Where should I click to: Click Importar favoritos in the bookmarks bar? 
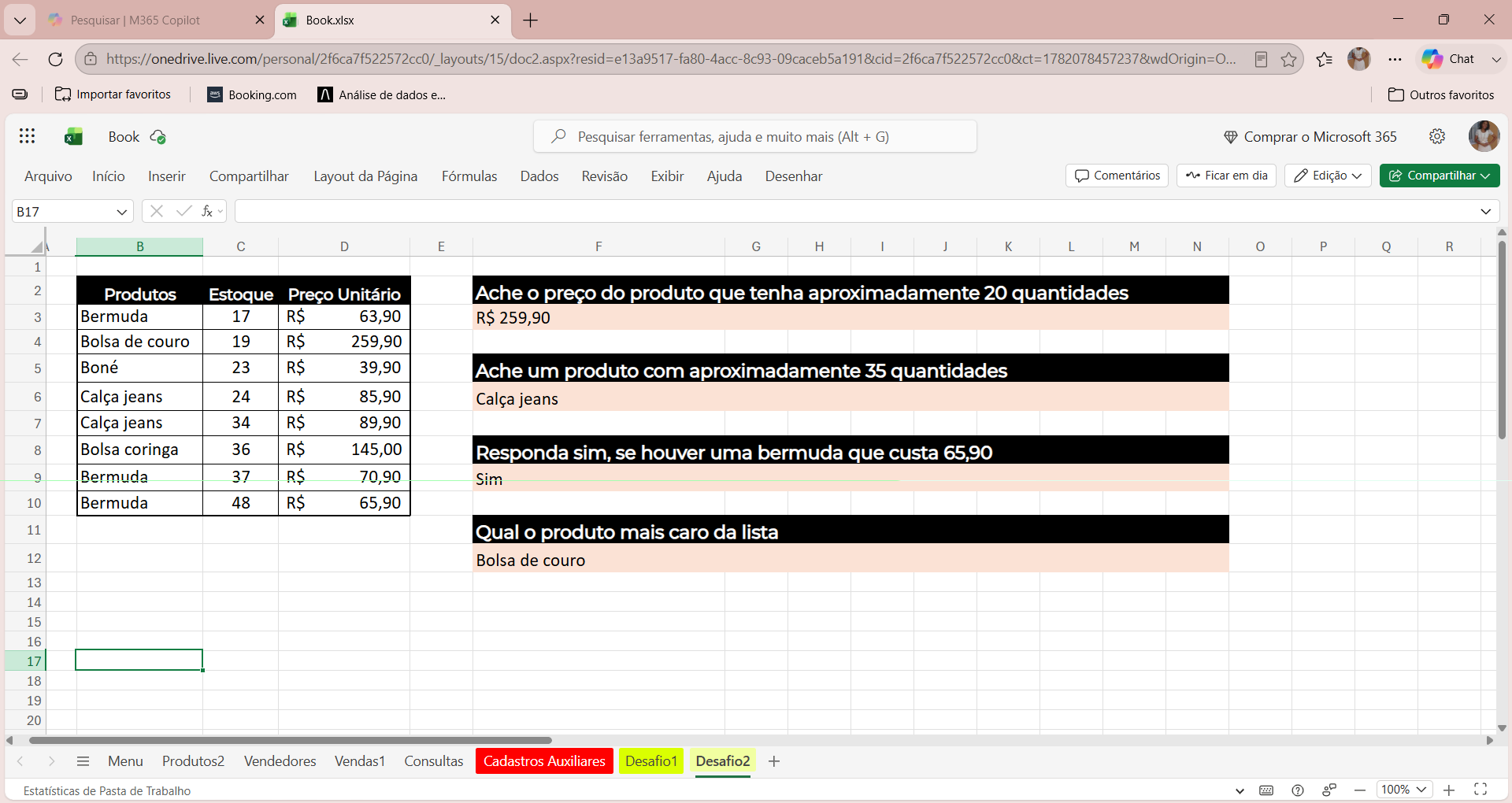coord(113,94)
